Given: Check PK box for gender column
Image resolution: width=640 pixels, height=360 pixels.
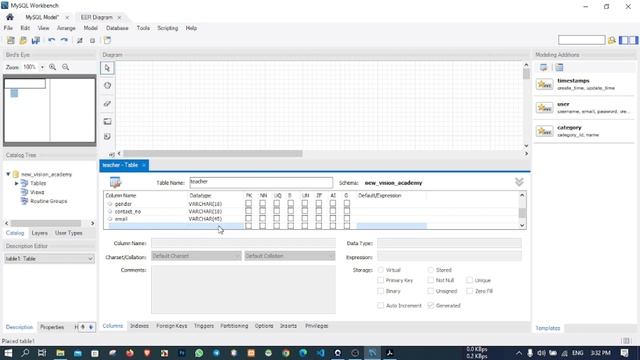Looking at the screenshot, I should [249, 203].
